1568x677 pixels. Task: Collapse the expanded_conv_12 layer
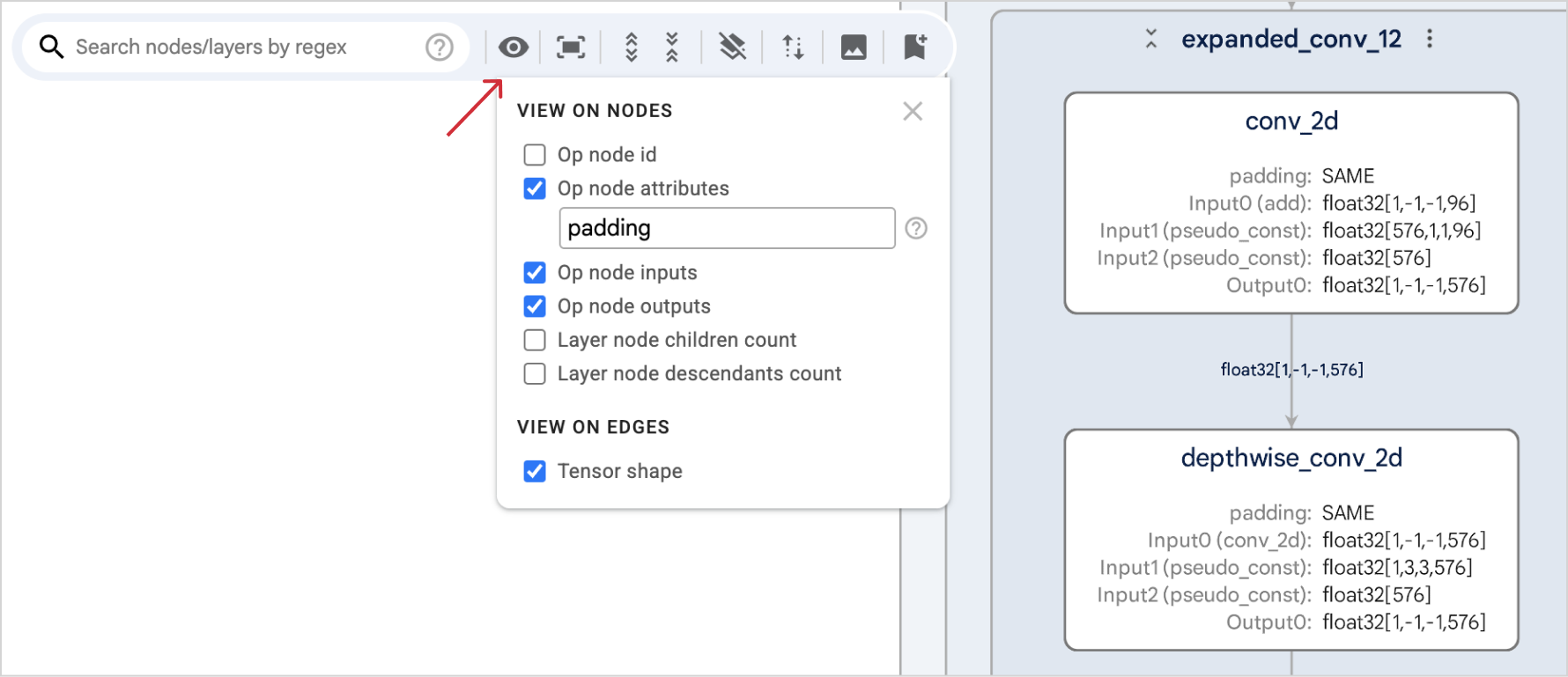coord(1150,39)
